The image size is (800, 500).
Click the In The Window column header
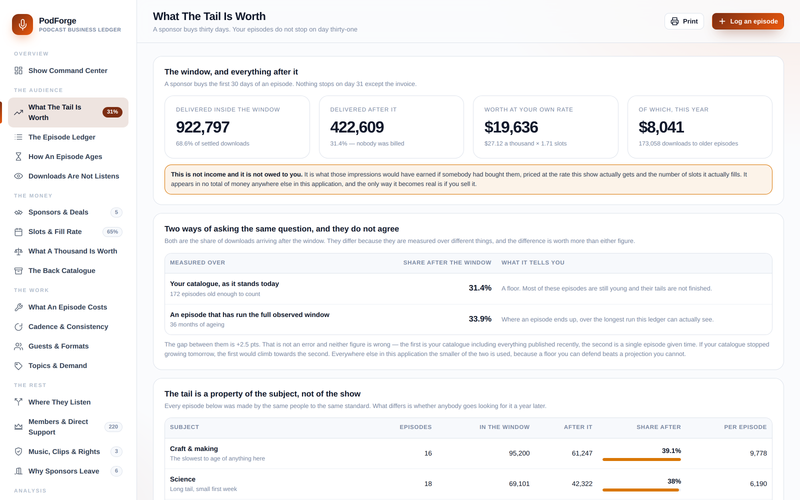[x=504, y=427]
